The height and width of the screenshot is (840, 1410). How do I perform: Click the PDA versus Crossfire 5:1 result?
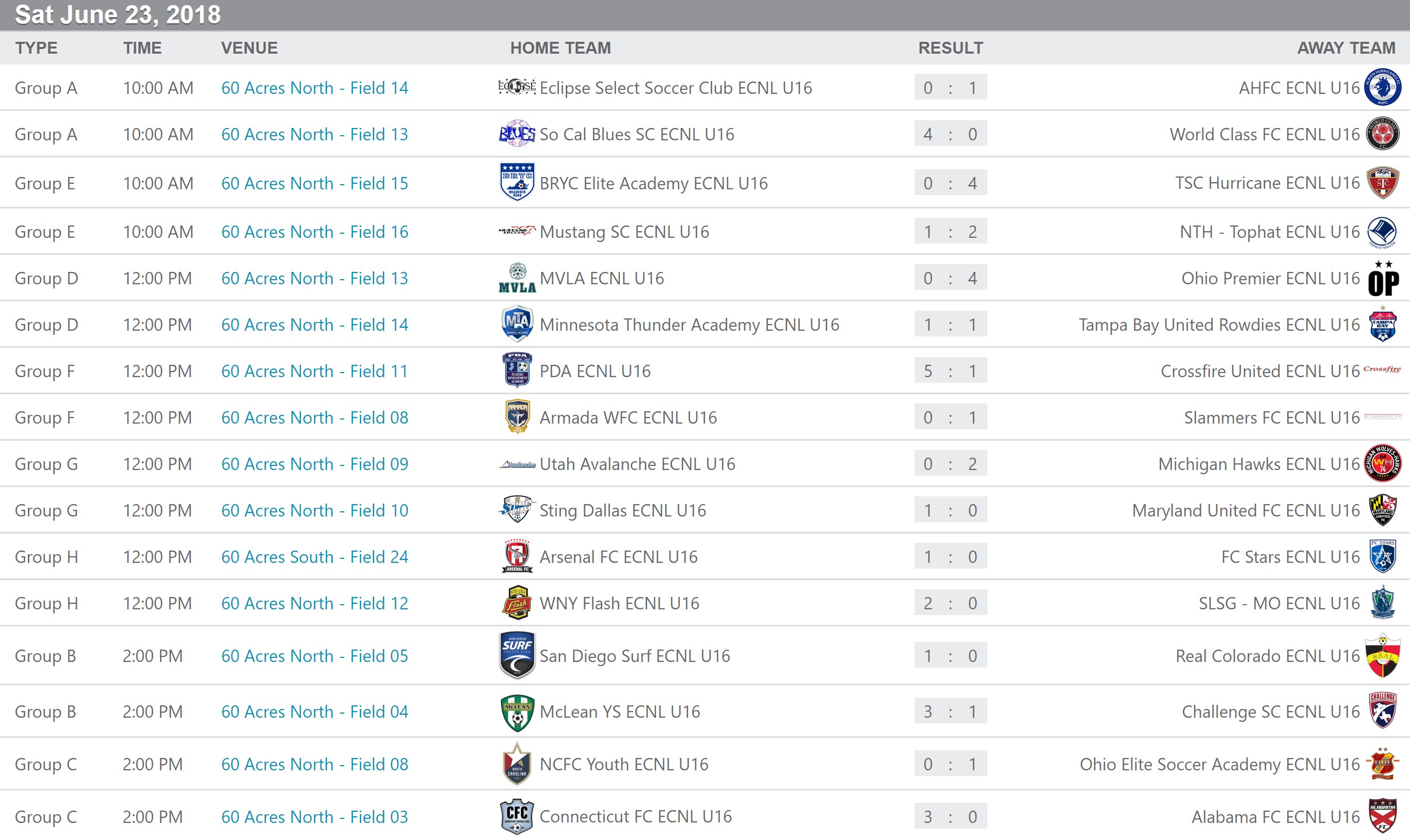click(950, 371)
